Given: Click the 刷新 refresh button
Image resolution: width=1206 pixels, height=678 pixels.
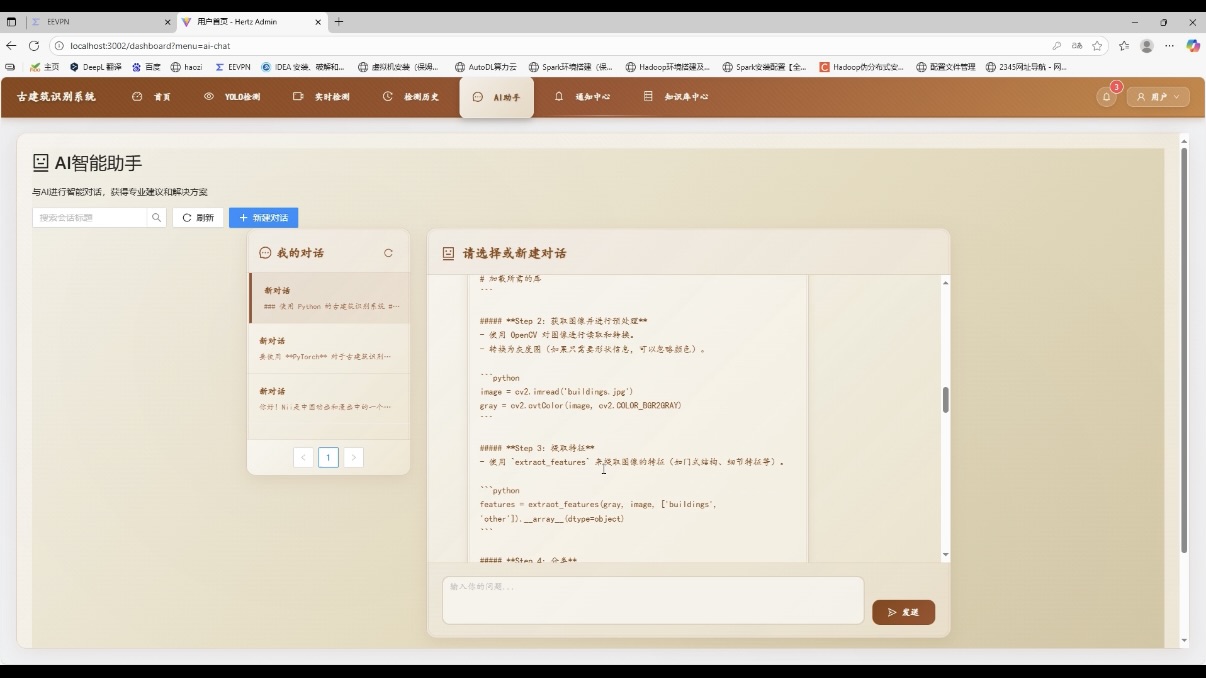Looking at the screenshot, I should [x=198, y=217].
